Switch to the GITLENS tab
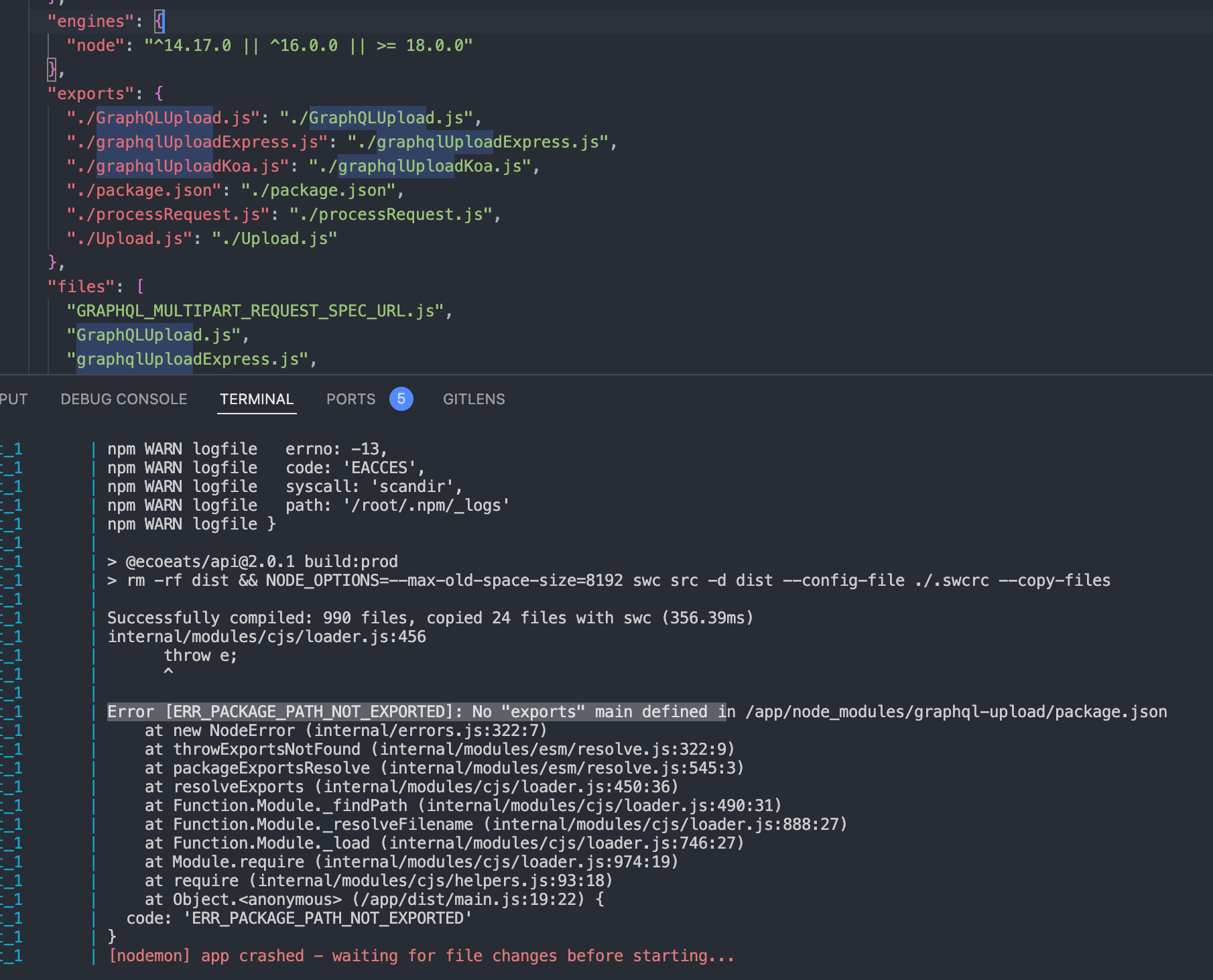Screen dimensions: 1213x980 point(474,399)
